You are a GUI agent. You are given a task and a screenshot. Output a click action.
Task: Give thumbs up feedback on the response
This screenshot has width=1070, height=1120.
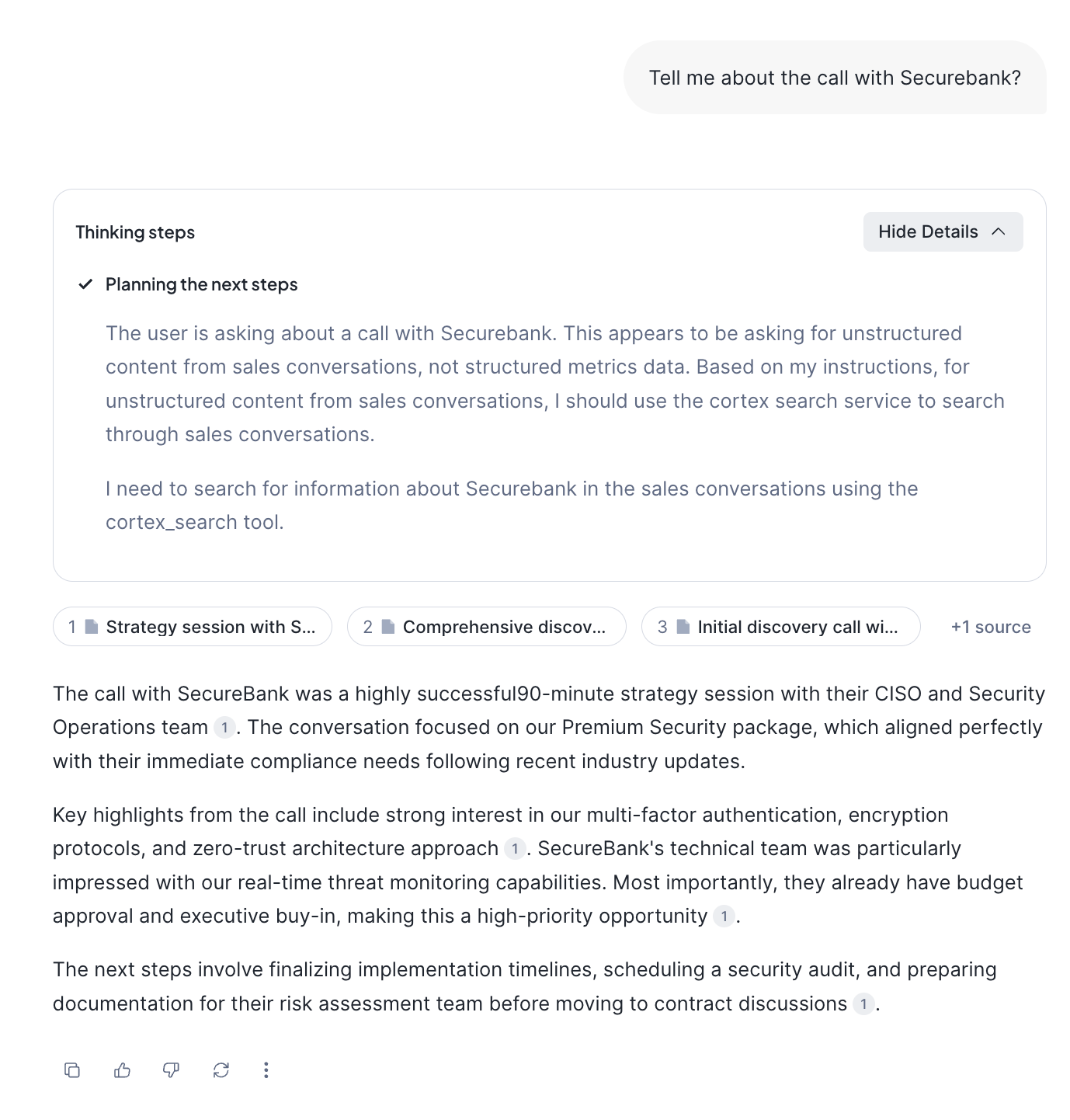[122, 1070]
